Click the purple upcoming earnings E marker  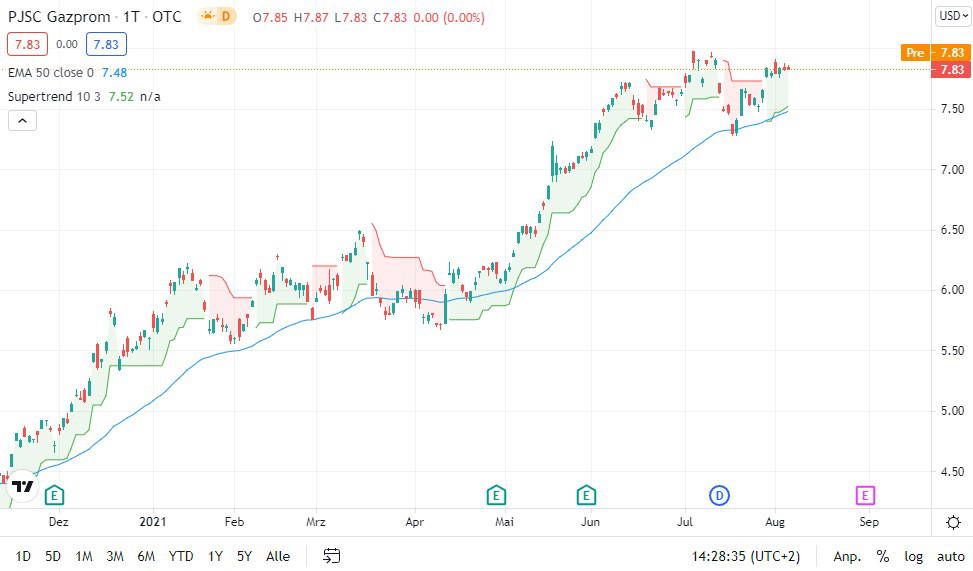[x=865, y=495]
